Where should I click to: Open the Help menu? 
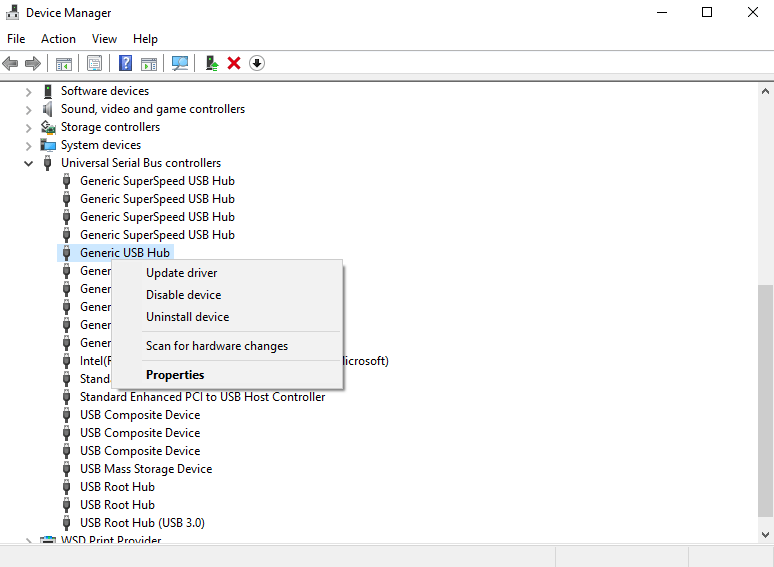(x=145, y=38)
